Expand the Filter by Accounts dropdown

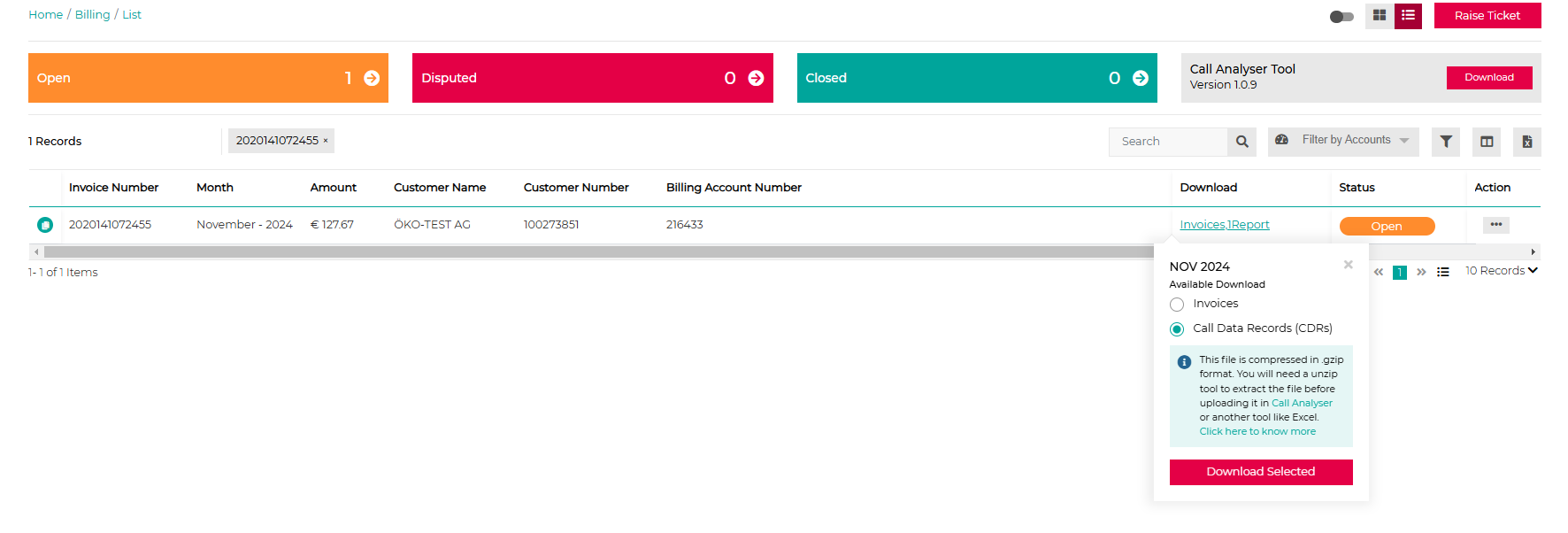click(1343, 142)
